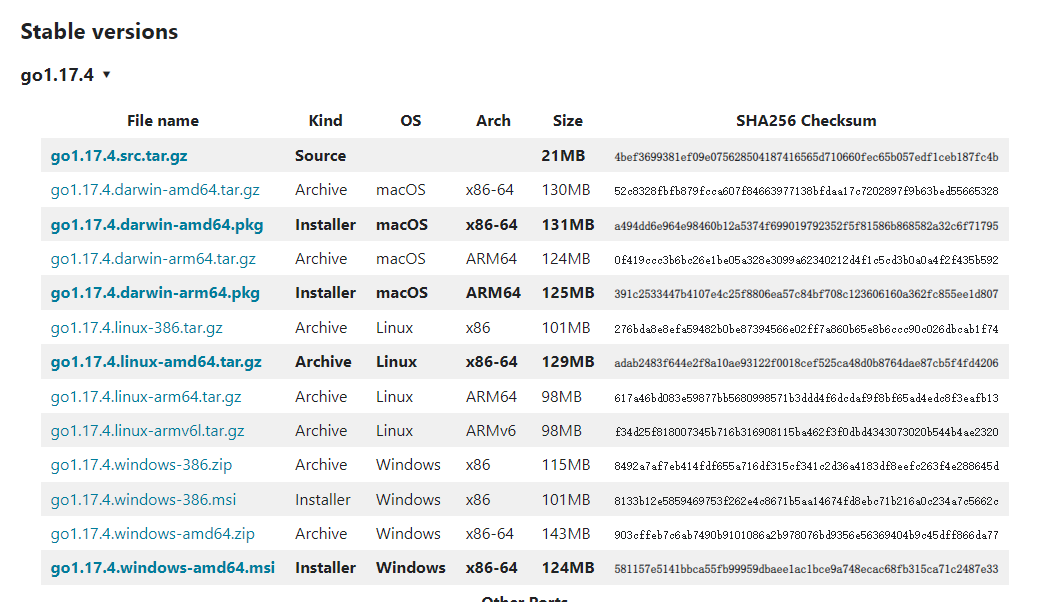The height and width of the screenshot is (602, 1047).
Task: Download go1.17.4.windows-386.msi installer
Action: (144, 500)
